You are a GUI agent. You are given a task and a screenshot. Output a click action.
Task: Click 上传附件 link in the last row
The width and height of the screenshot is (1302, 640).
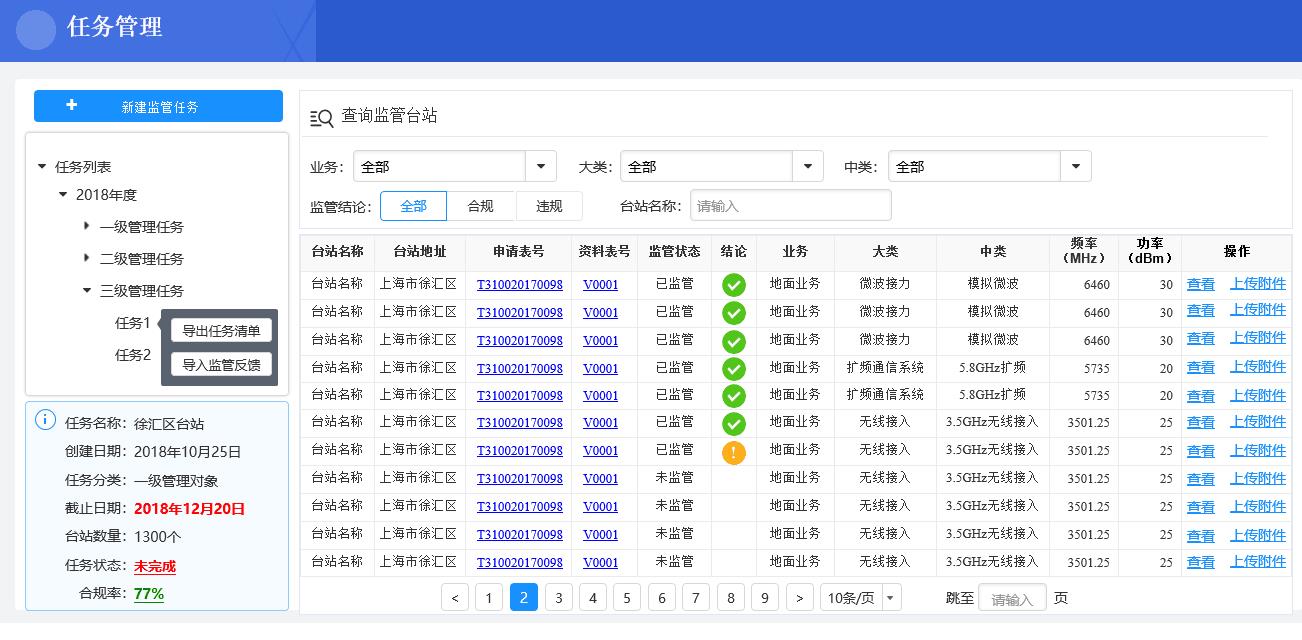tap(1257, 562)
